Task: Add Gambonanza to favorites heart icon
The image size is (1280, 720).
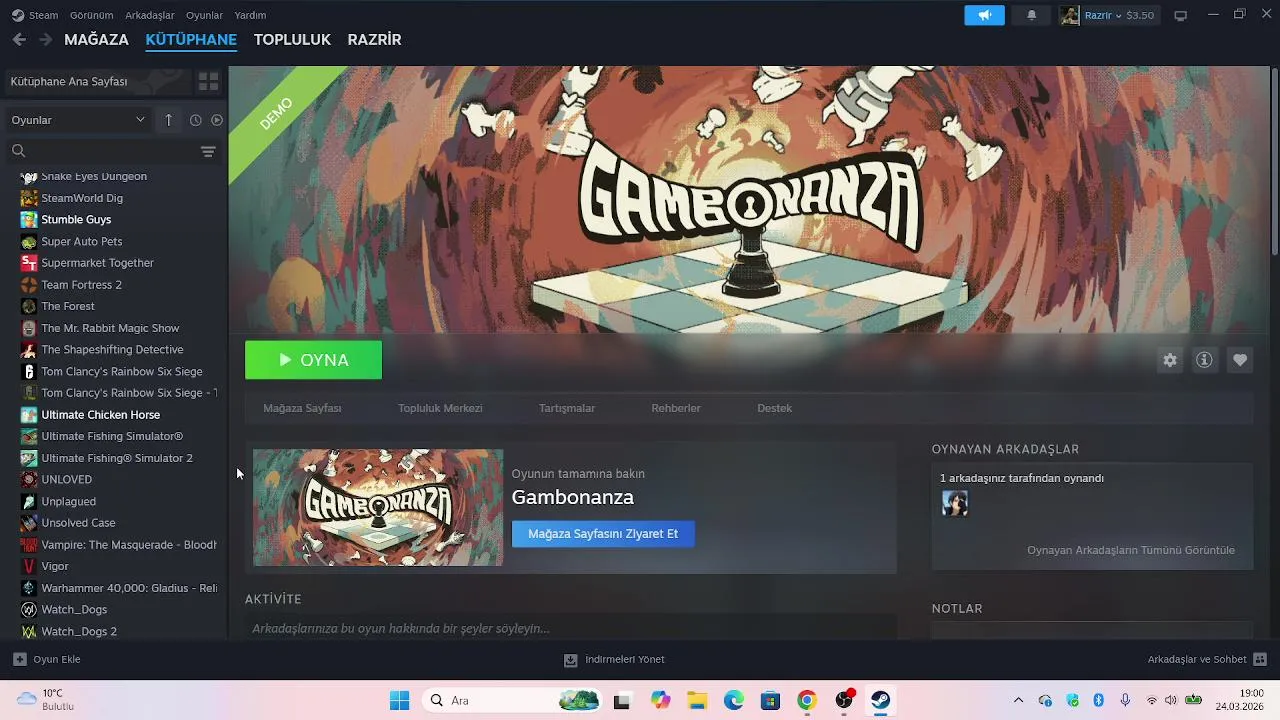Action: 1240,360
